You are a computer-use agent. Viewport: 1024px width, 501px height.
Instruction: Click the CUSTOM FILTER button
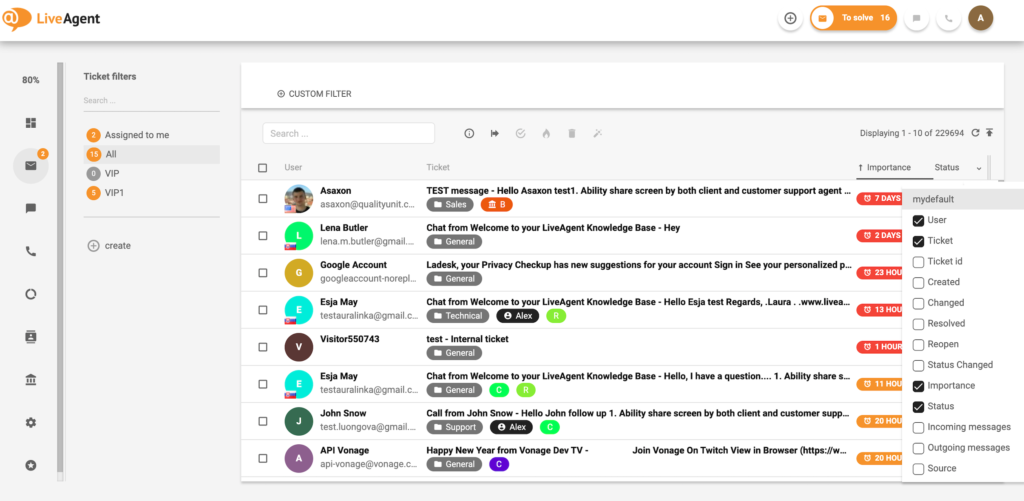(314, 94)
